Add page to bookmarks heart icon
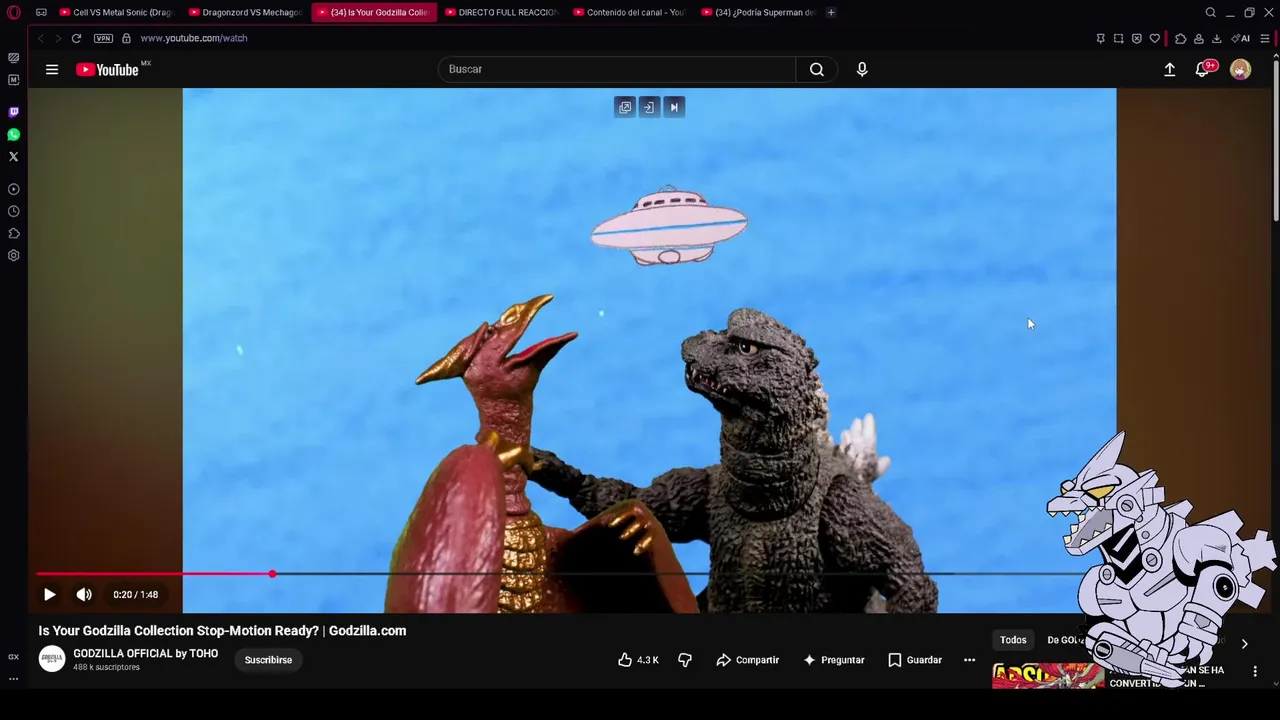This screenshot has height=720, width=1280. click(1154, 38)
